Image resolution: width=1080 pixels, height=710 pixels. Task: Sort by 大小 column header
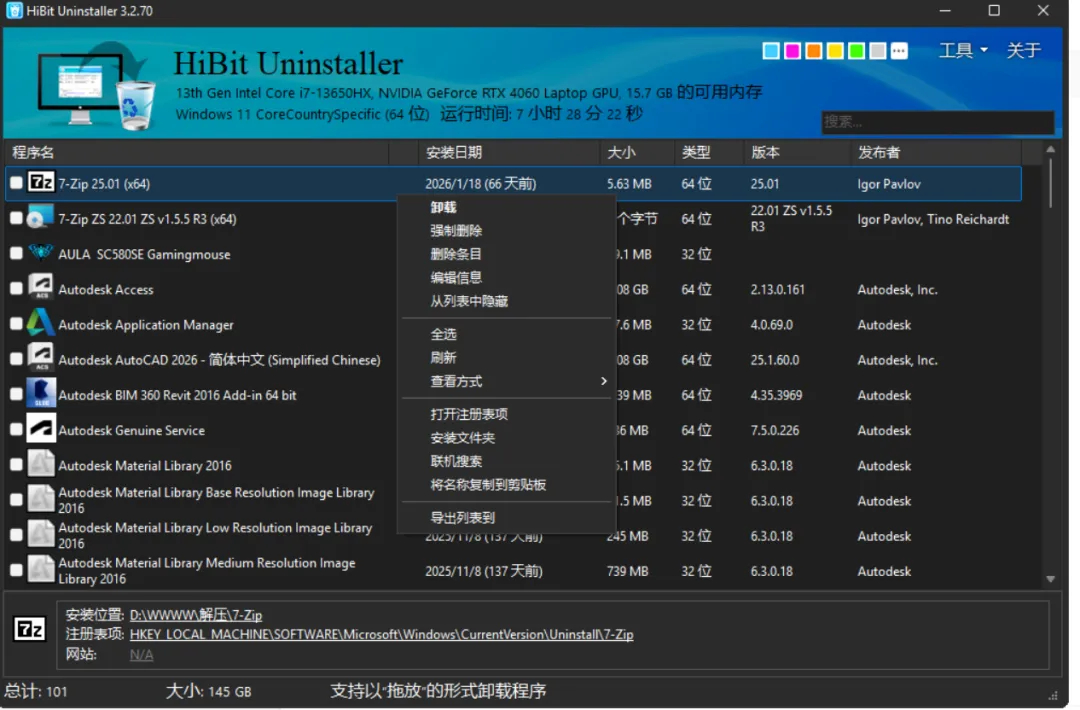tap(636, 152)
